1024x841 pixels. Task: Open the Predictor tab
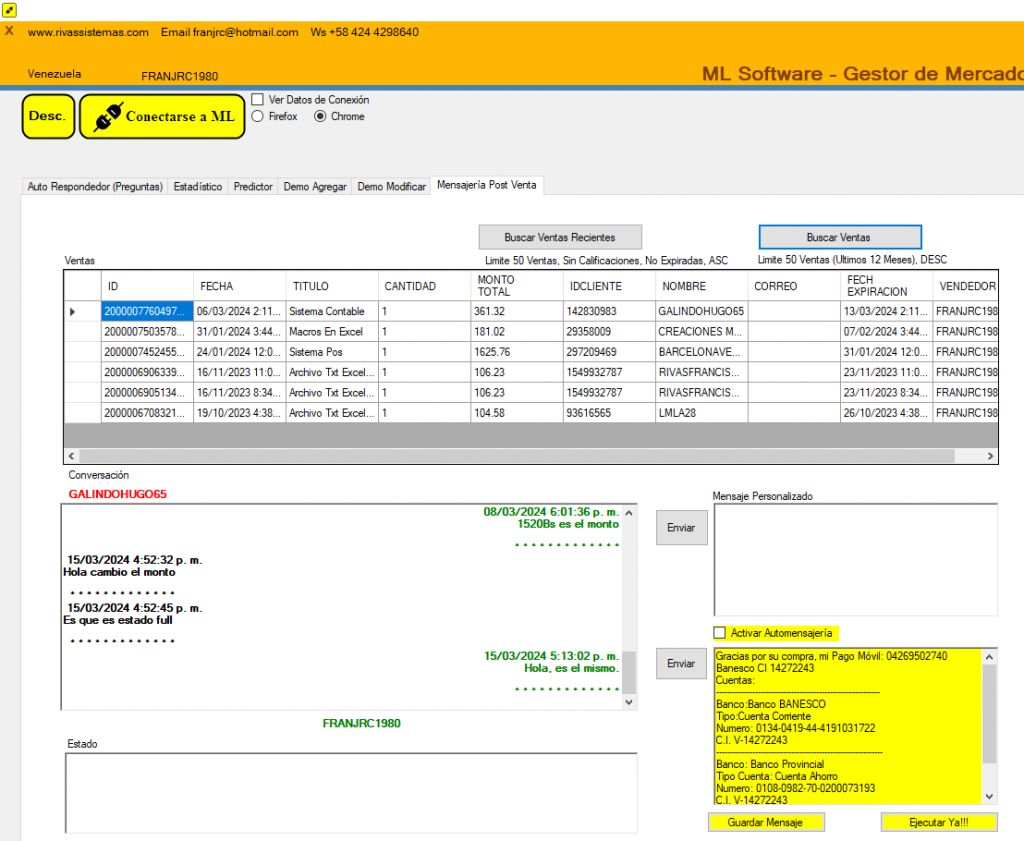252,185
